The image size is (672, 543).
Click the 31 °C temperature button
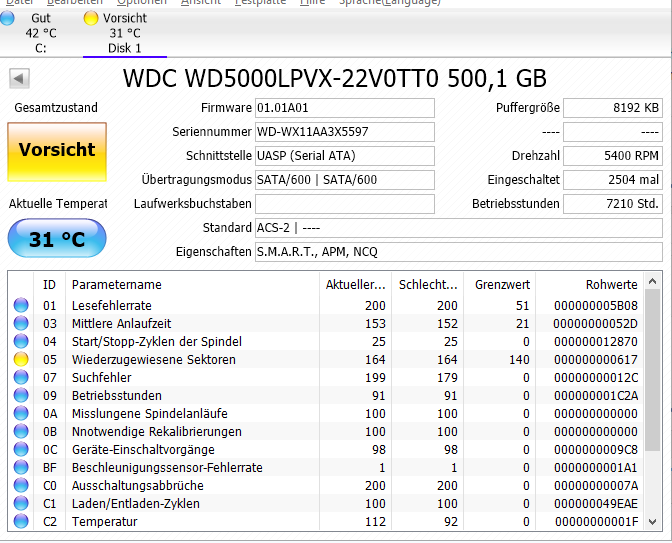tap(57, 238)
